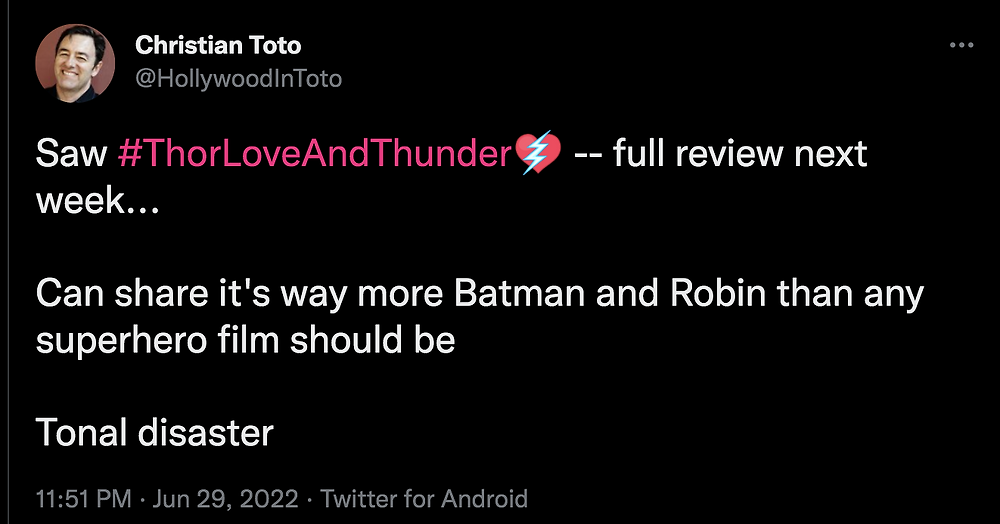Open the Twitter for Android source link

pyautogui.click(x=424, y=498)
